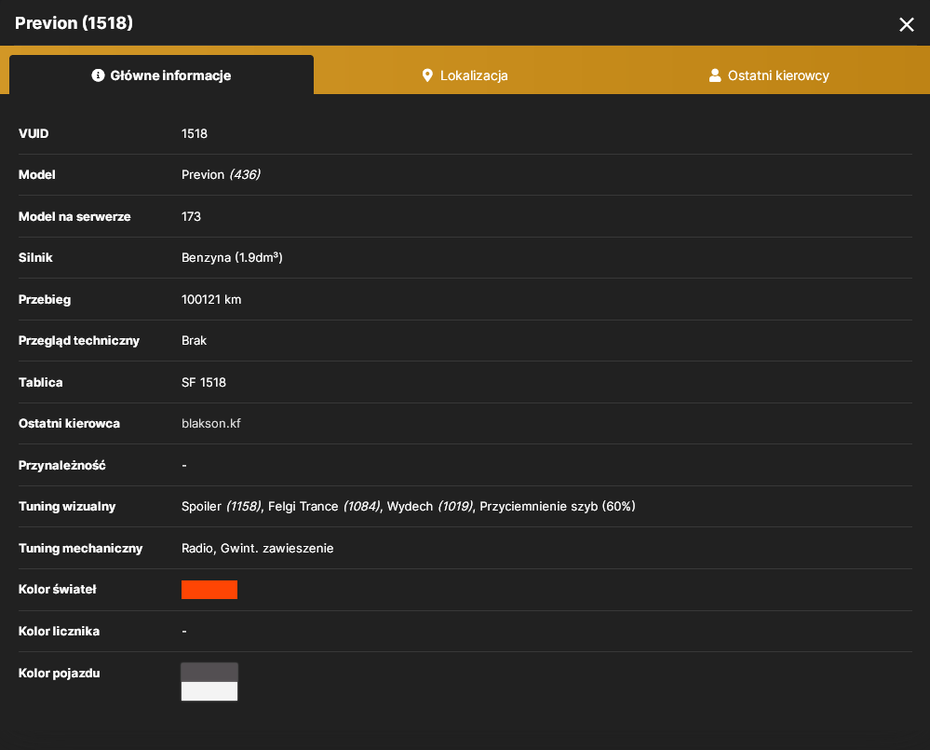Click the map pin icon beside Lokalizacja
This screenshot has height=750, width=930.
pos(427,75)
